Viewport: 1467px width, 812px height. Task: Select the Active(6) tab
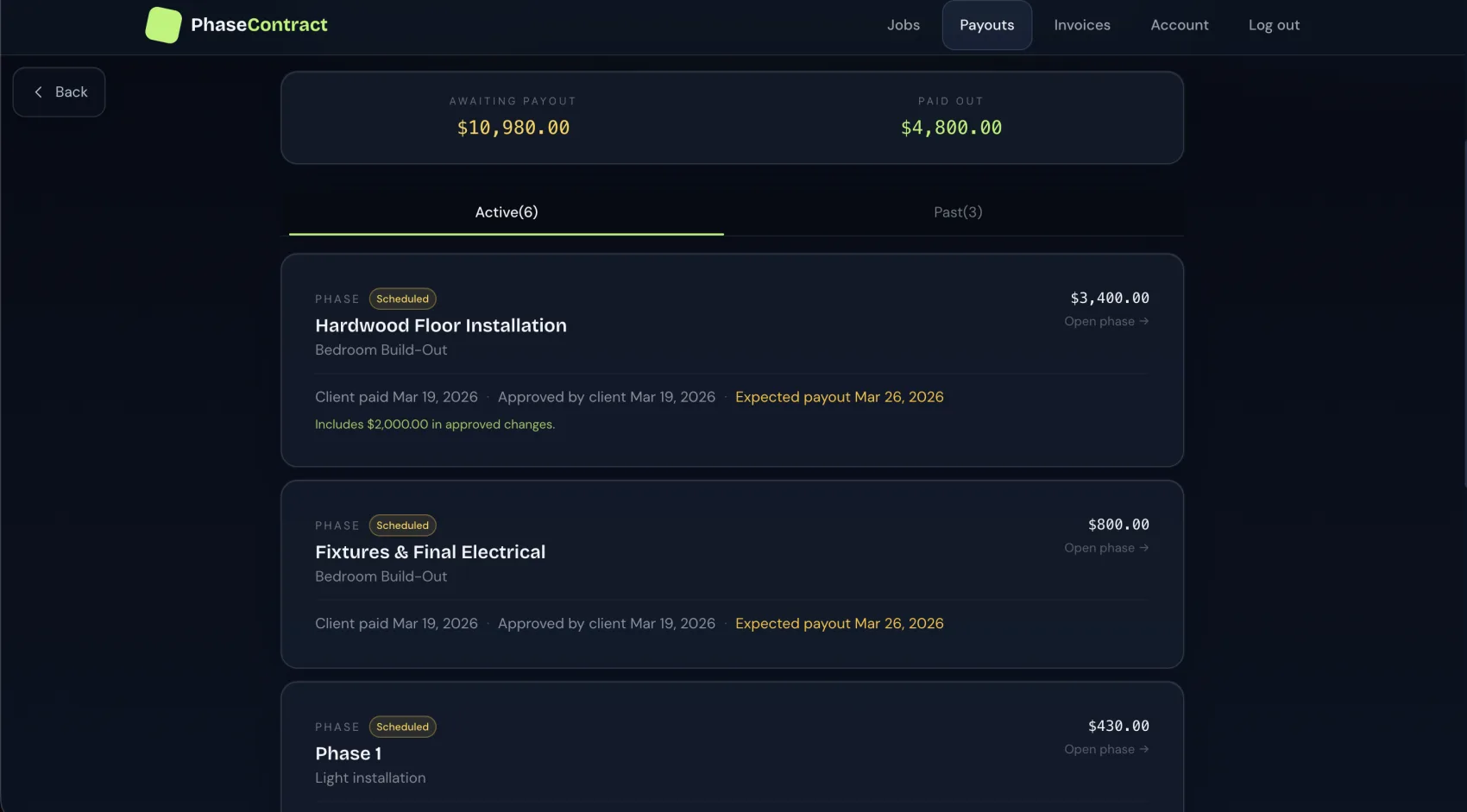(x=507, y=212)
